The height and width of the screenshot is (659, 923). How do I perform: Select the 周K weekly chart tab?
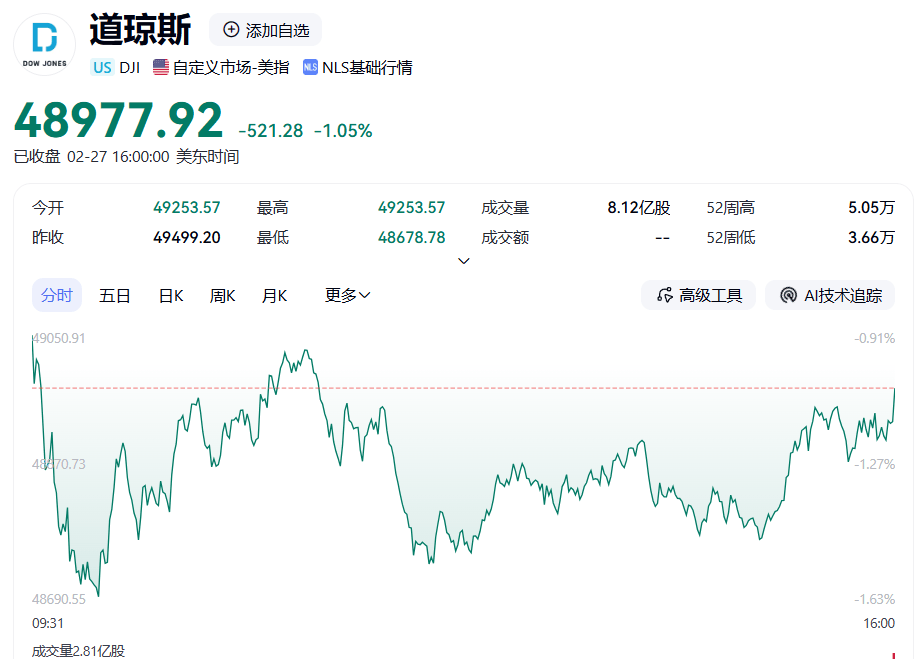click(222, 295)
